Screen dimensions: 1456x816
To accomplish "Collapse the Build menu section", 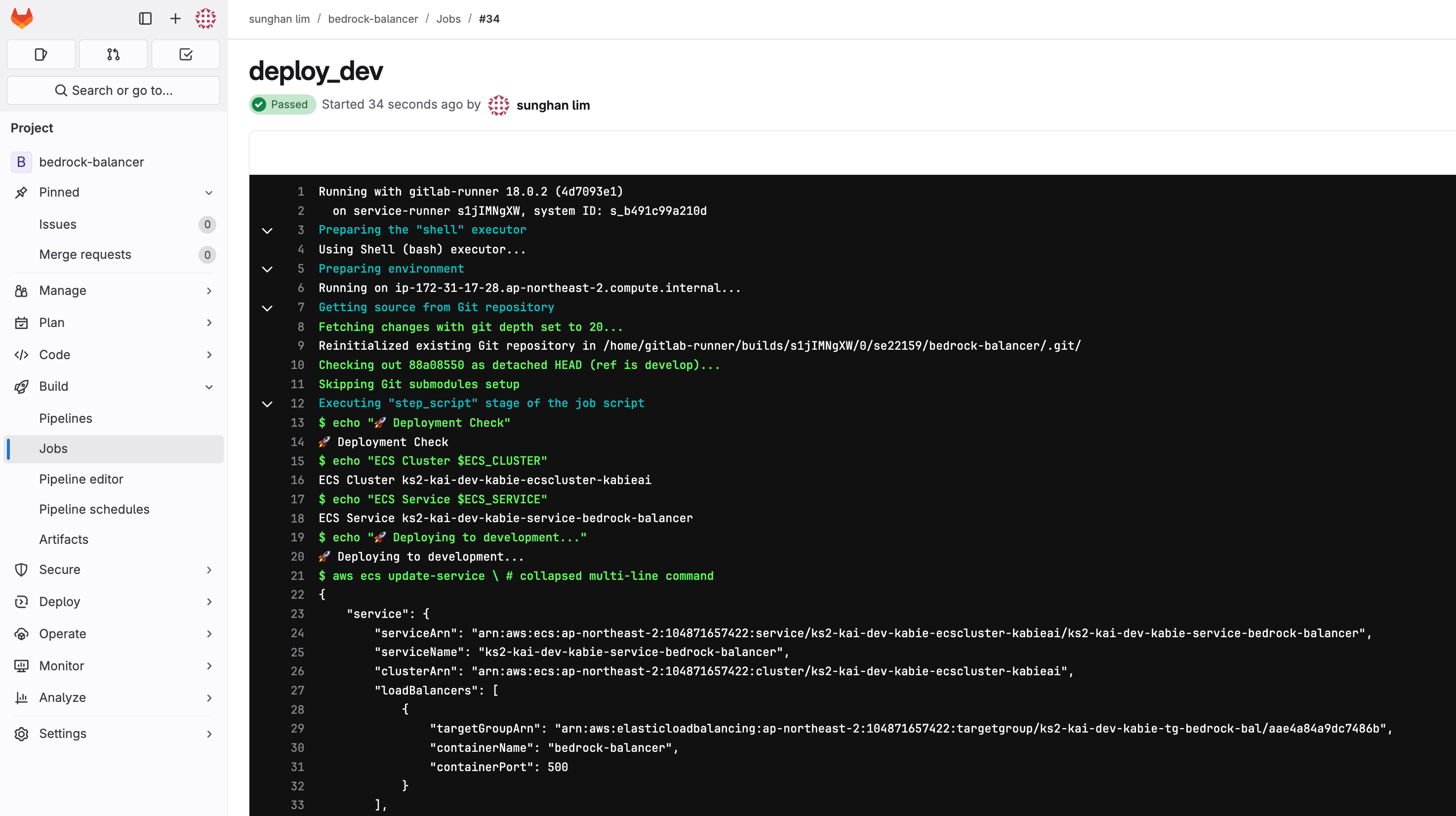I will point(208,387).
